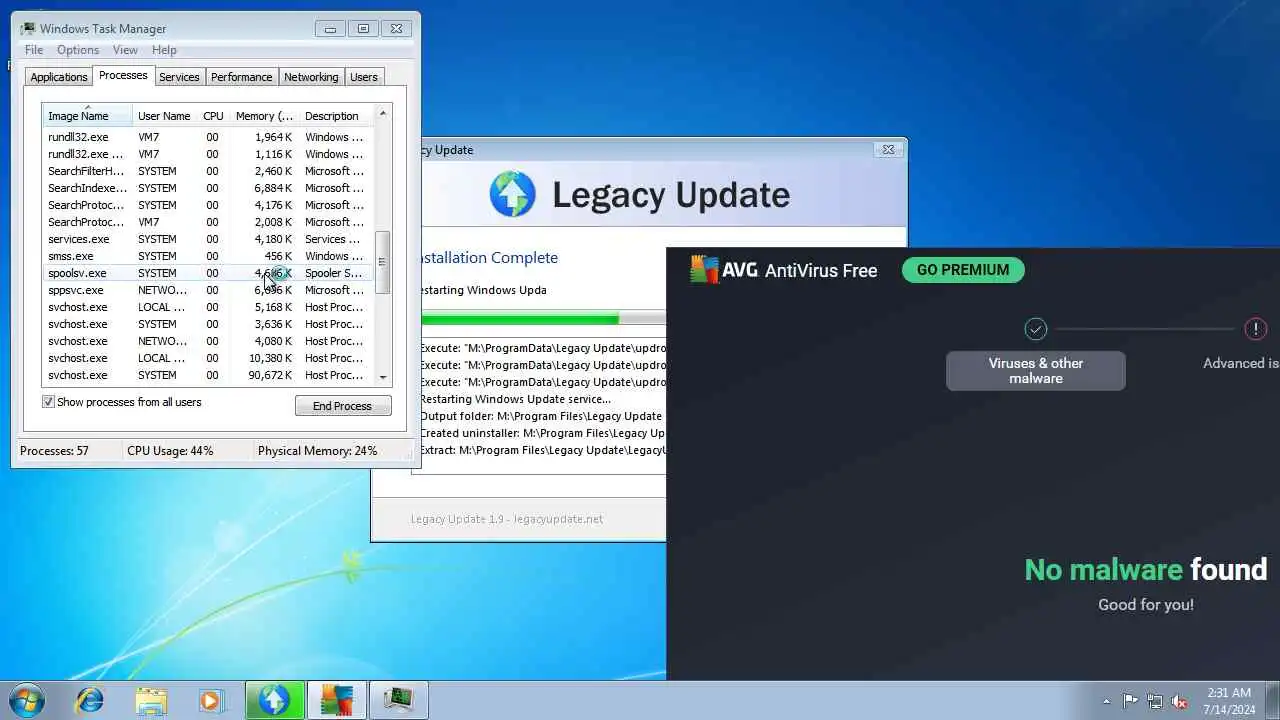Viewport: 1280px width, 720px height.
Task: Switch to the Networking tab
Action: tap(311, 77)
